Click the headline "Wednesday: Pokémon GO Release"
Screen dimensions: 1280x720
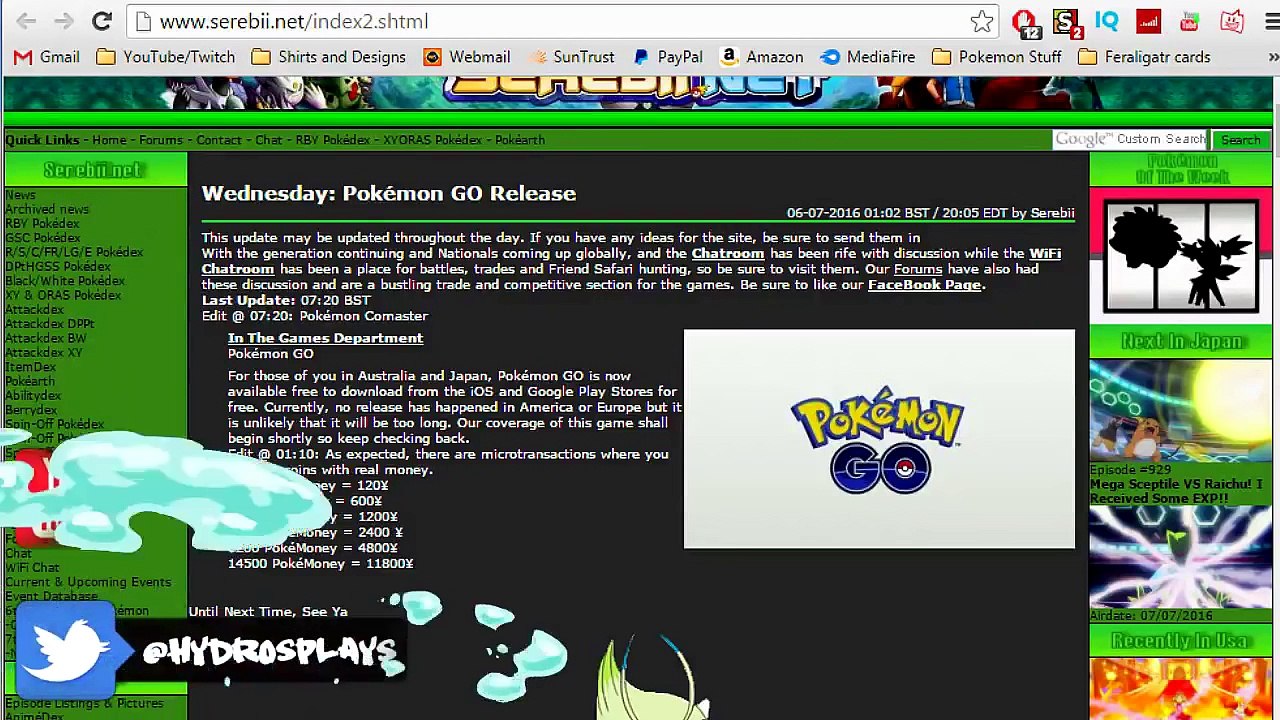[x=389, y=194]
